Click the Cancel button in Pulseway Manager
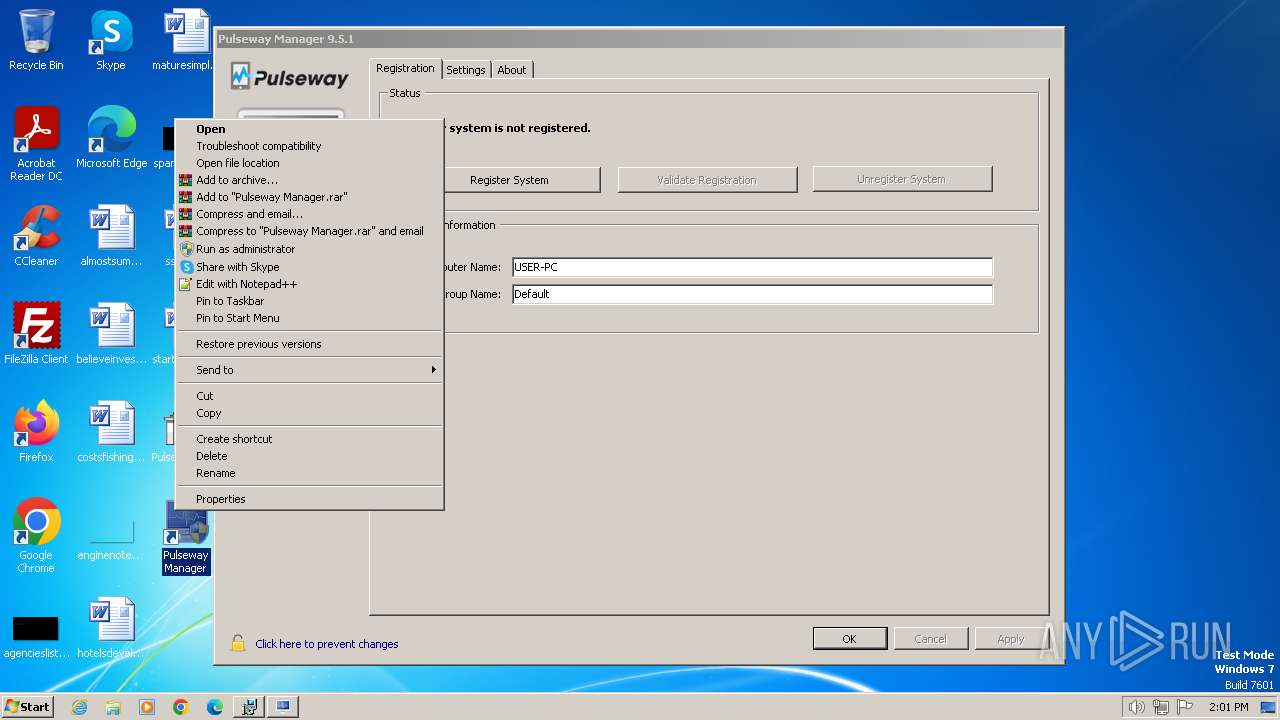1280x720 pixels. [930, 639]
